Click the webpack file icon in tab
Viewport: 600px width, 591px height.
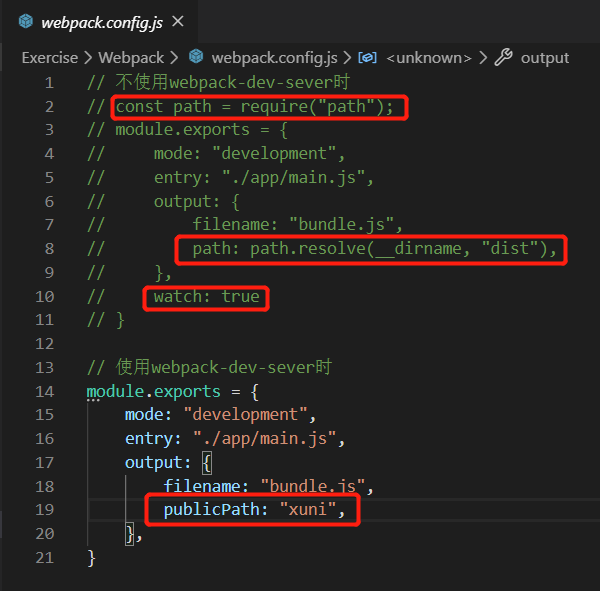click(26, 21)
